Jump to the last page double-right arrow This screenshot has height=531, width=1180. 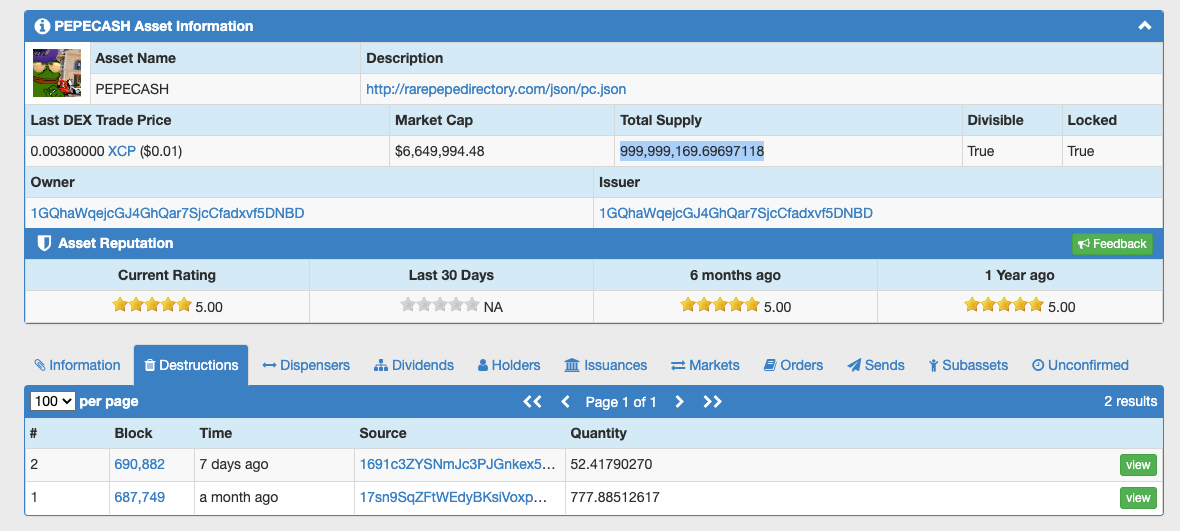pyautogui.click(x=712, y=402)
